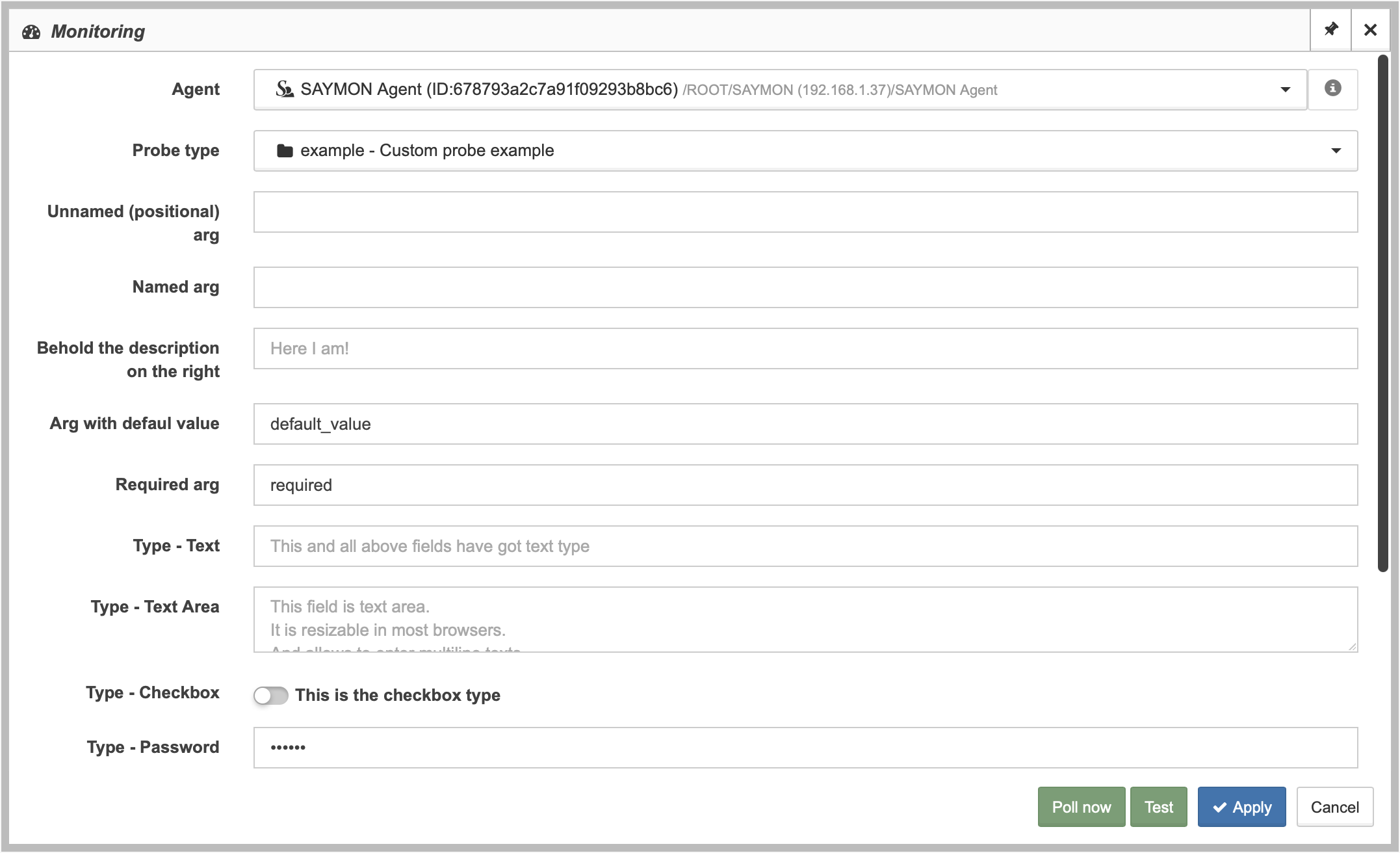1400x853 pixels.
Task: Focus the Named arg input field
Action: click(x=805, y=287)
